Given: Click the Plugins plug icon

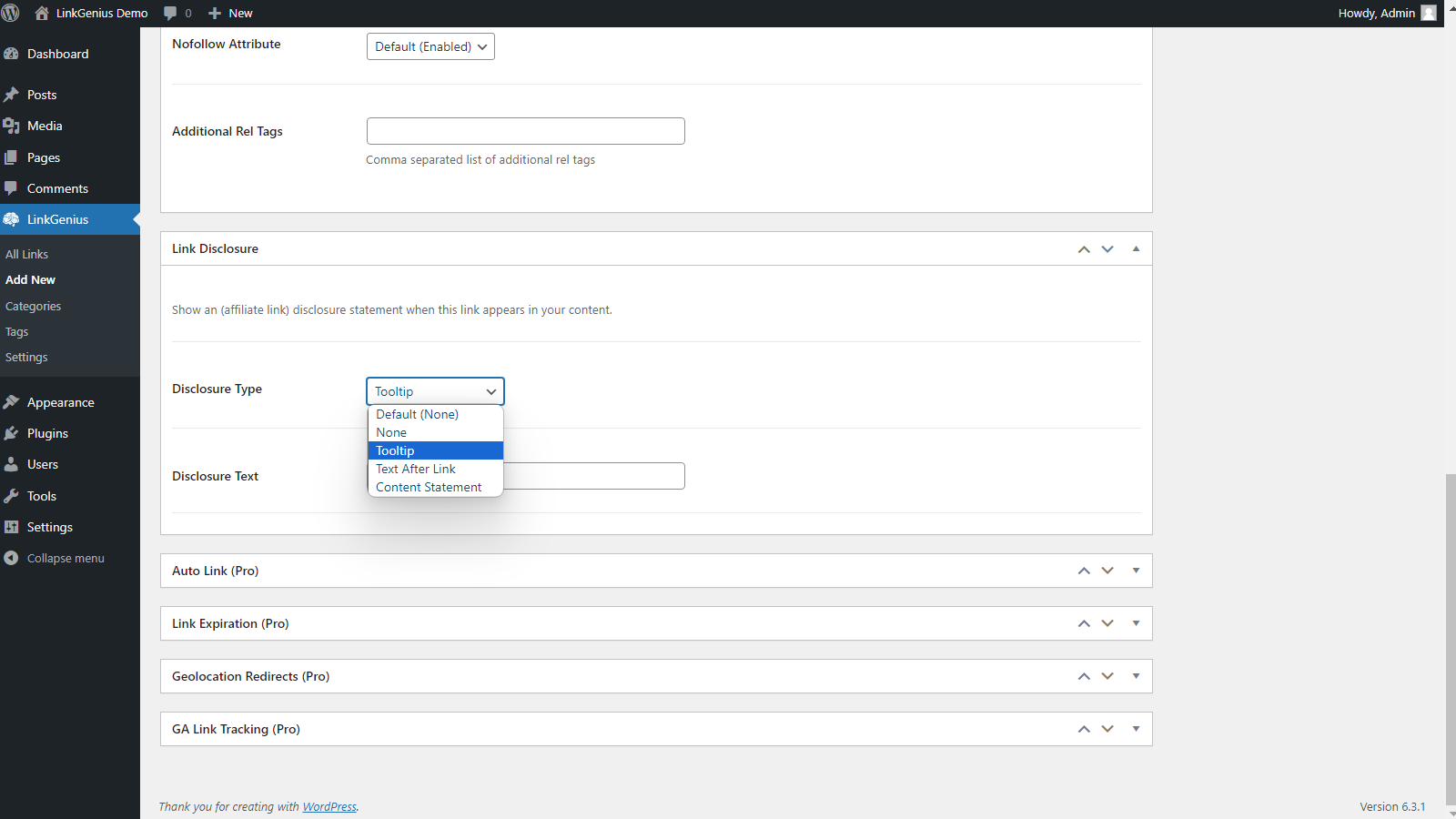Looking at the screenshot, I should click(x=11, y=433).
